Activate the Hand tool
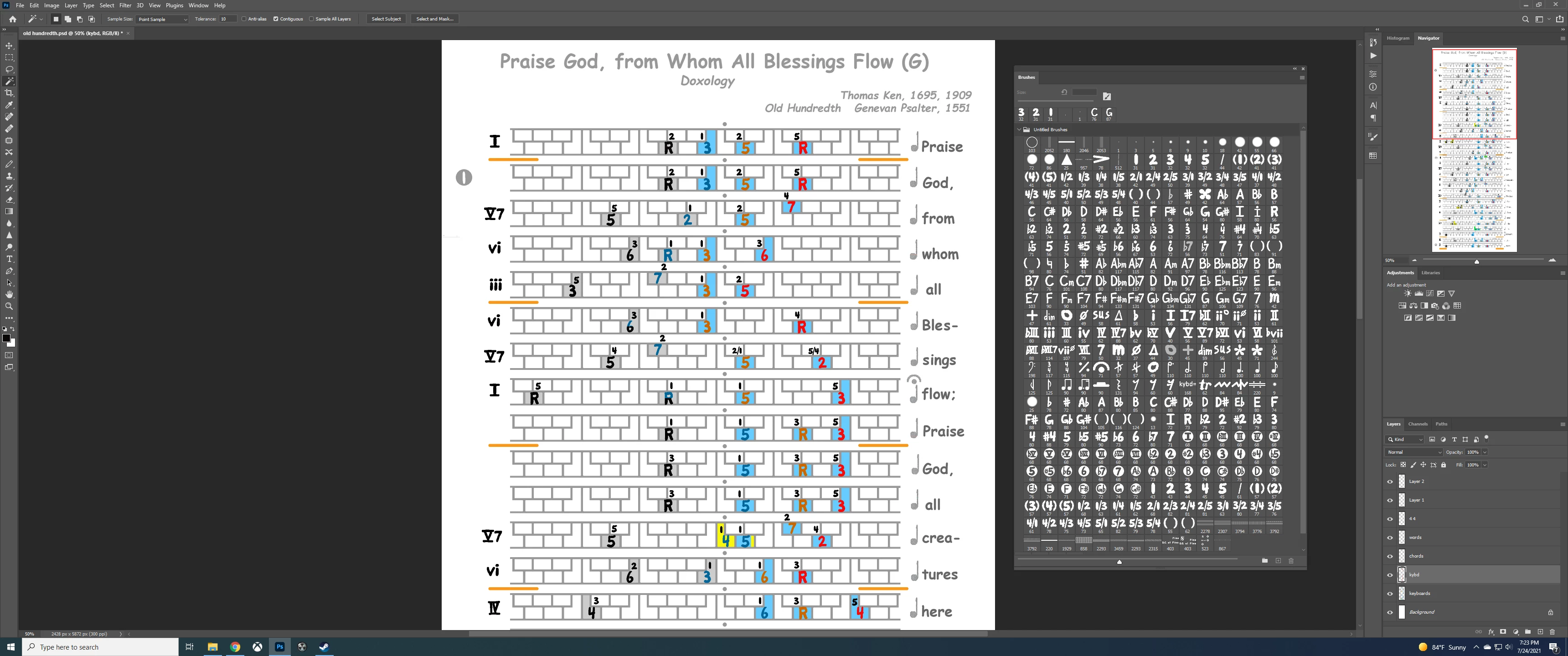The width and height of the screenshot is (1568, 656). tap(9, 295)
